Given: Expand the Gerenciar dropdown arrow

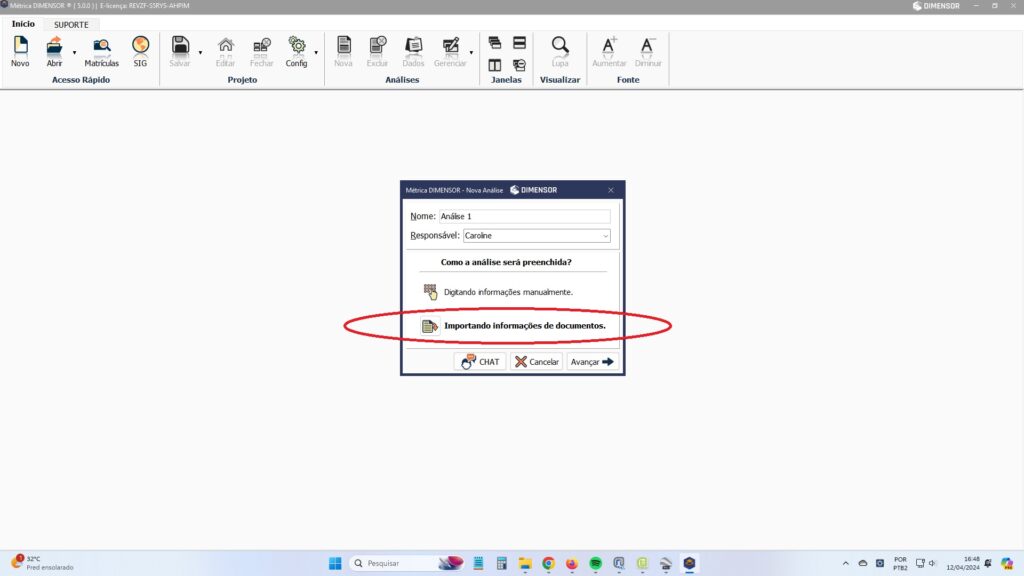Looking at the screenshot, I should click(472, 52).
